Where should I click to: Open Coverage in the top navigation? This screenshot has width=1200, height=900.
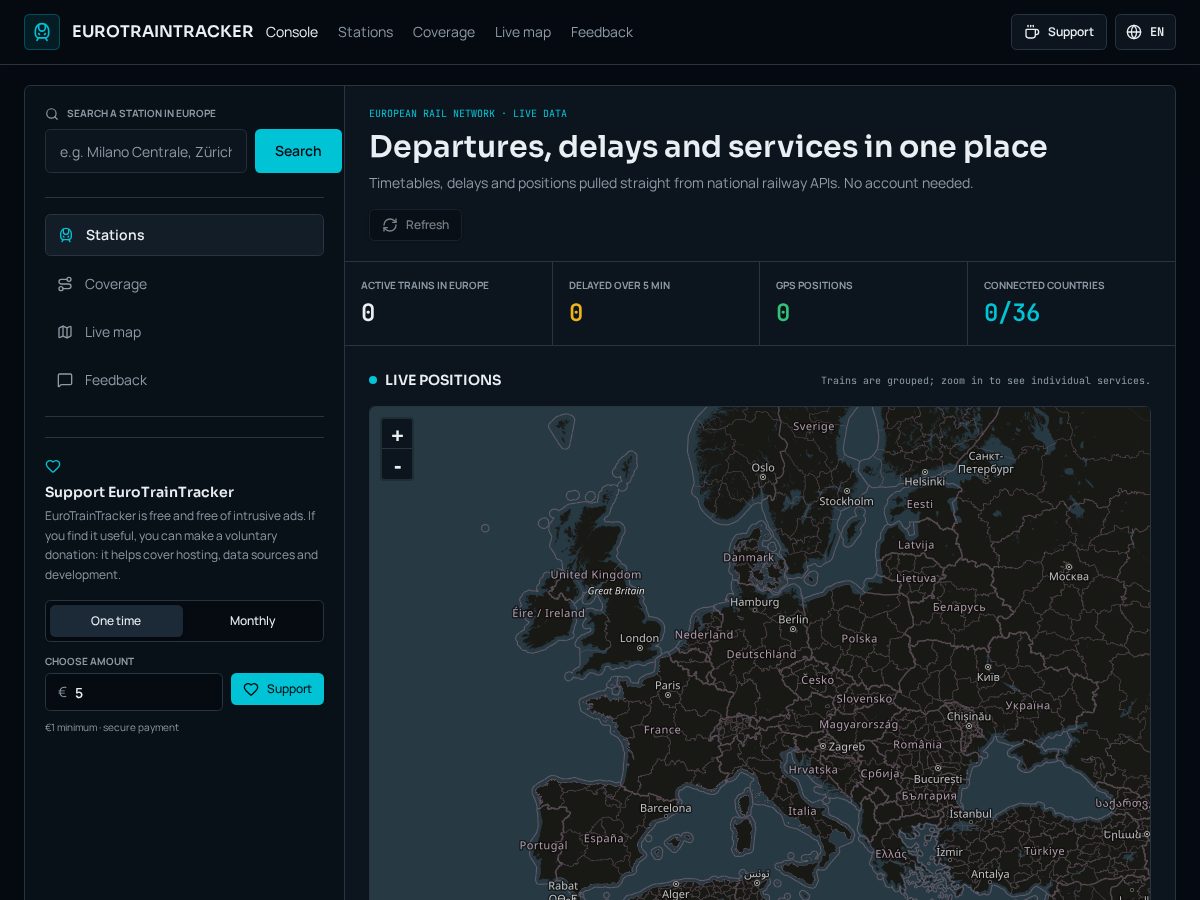tap(444, 32)
